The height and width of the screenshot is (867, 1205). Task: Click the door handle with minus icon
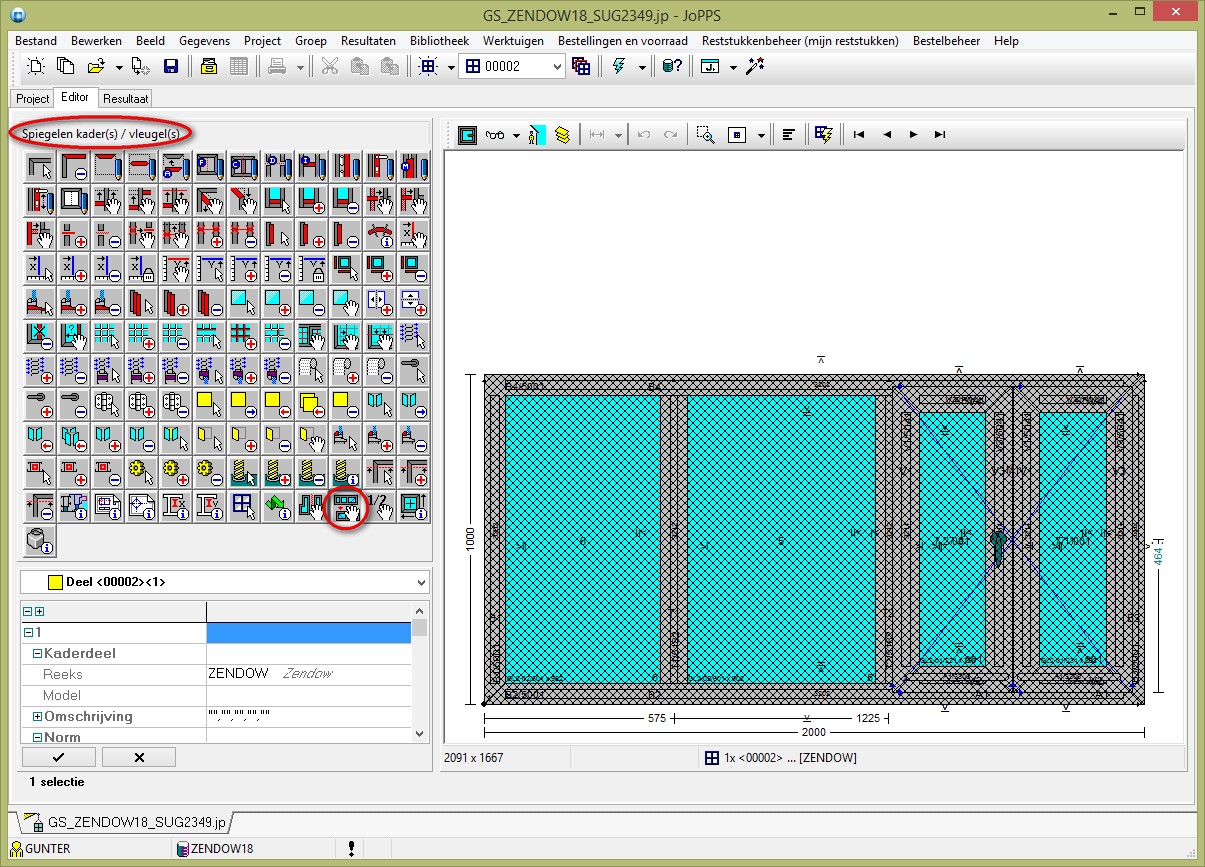(74, 404)
